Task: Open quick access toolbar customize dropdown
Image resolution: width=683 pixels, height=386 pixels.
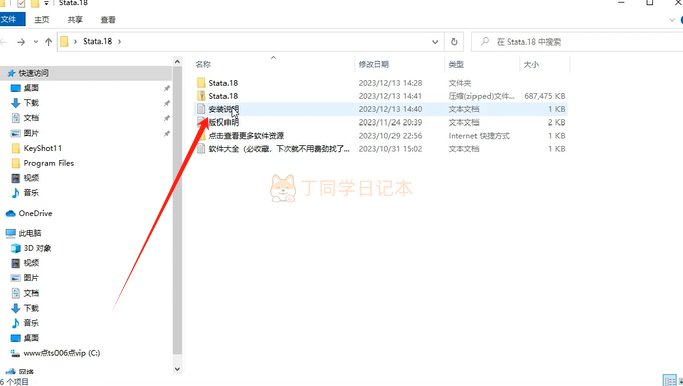Action: pos(46,3)
